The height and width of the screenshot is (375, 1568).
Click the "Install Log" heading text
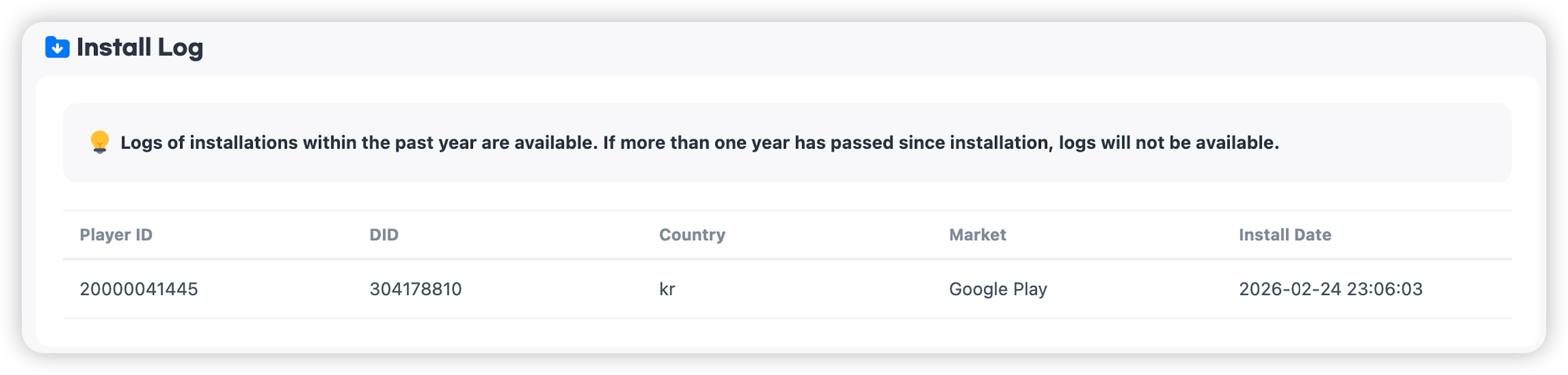point(139,47)
